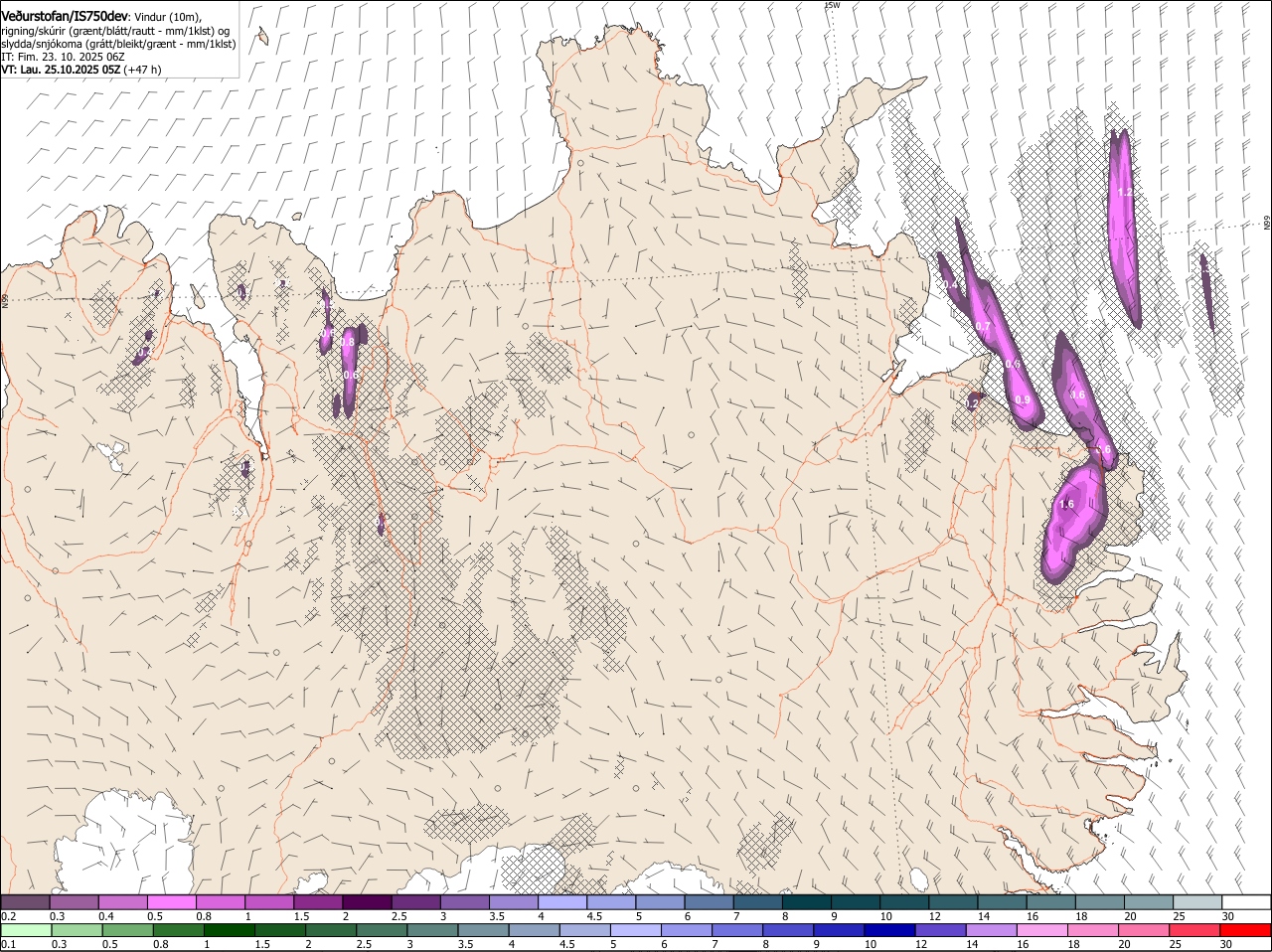
Task: Click the upper-scale swatch between 14 and 16
Action: coord(1001,901)
